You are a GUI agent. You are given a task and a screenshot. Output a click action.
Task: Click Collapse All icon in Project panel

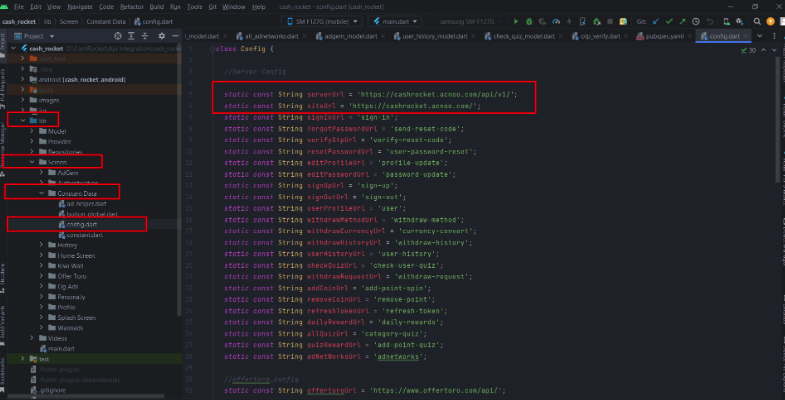pos(147,36)
